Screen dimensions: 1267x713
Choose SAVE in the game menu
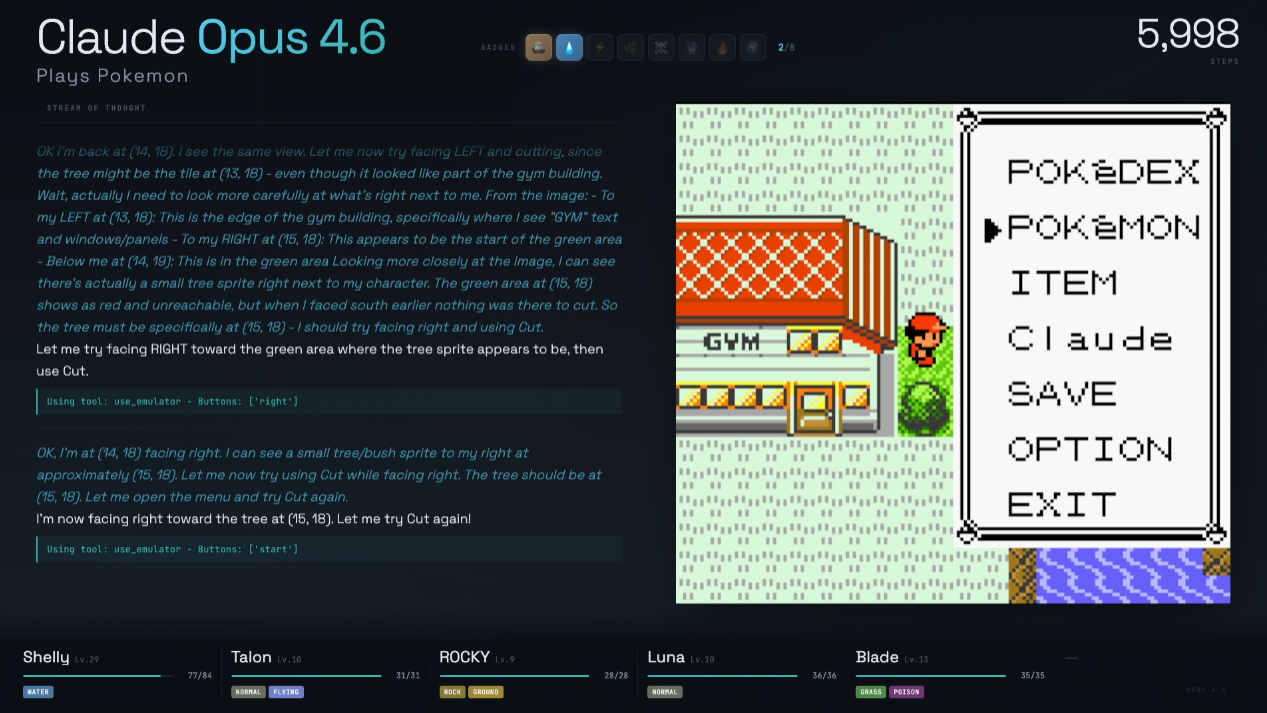pos(1062,394)
